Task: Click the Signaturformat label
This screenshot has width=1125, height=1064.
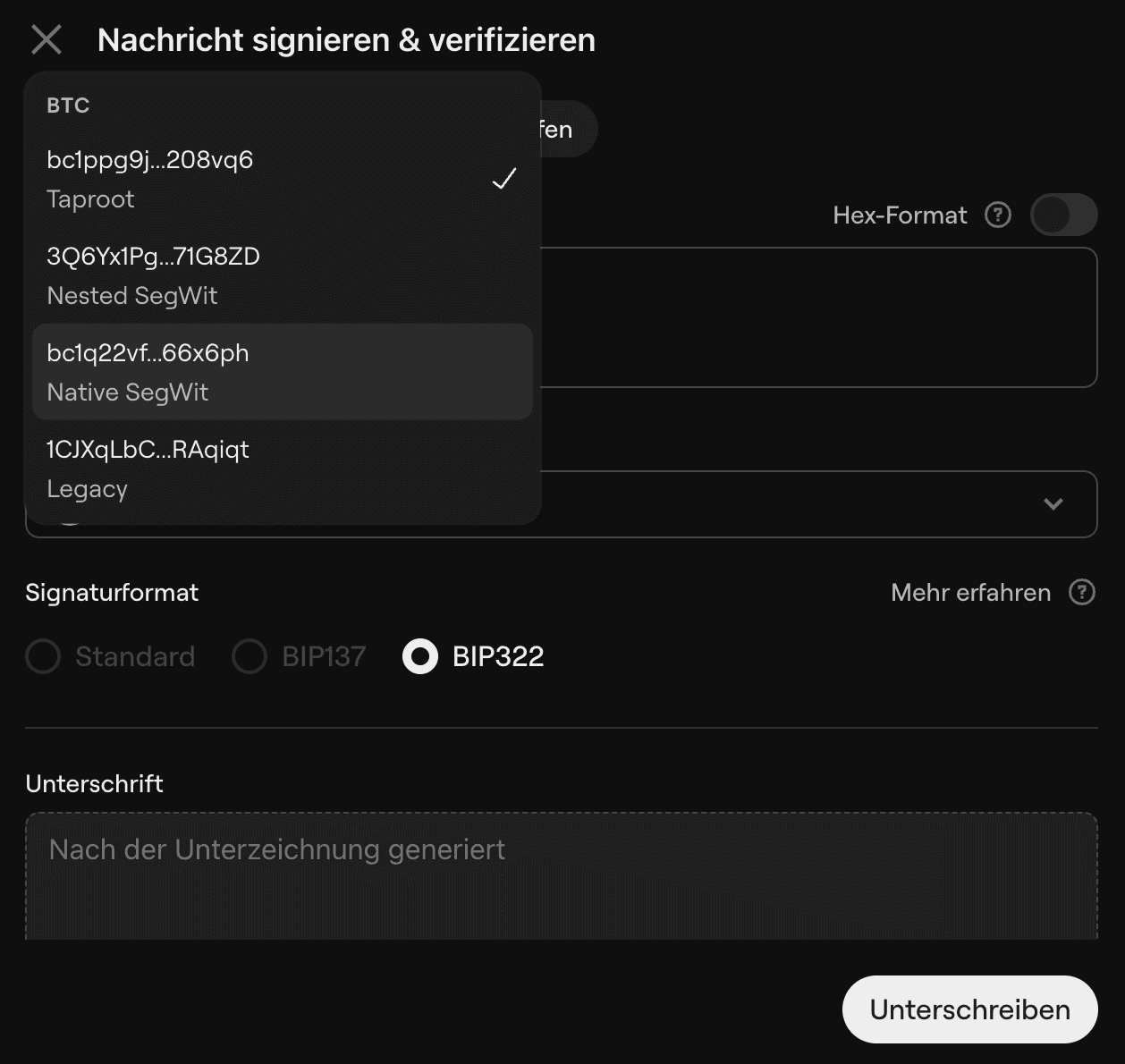Action: (x=112, y=593)
